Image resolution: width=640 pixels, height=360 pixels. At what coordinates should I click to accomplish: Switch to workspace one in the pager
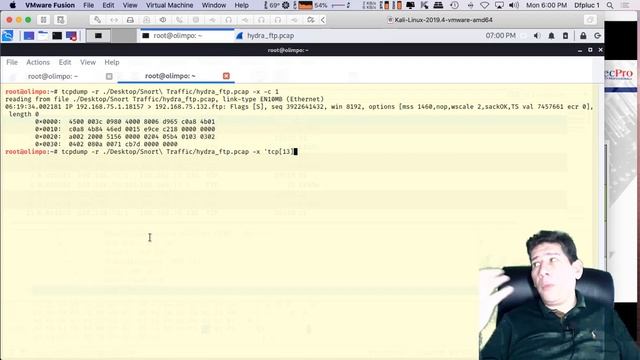tap(98, 36)
